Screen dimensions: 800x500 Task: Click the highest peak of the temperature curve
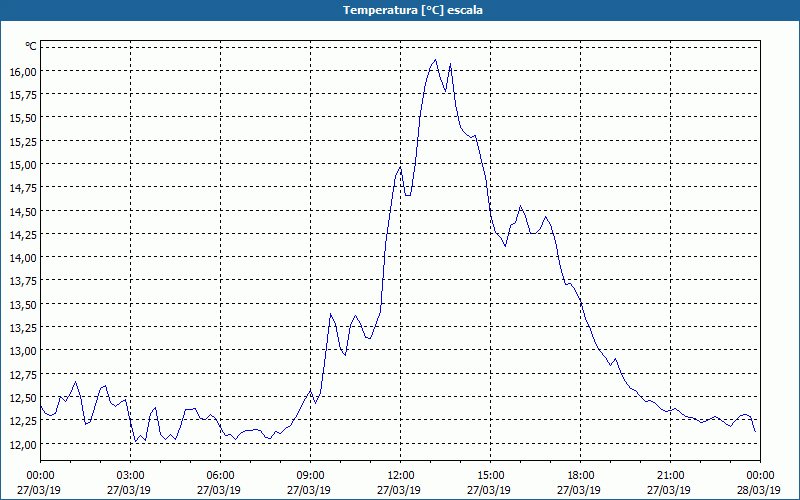click(x=435, y=60)
